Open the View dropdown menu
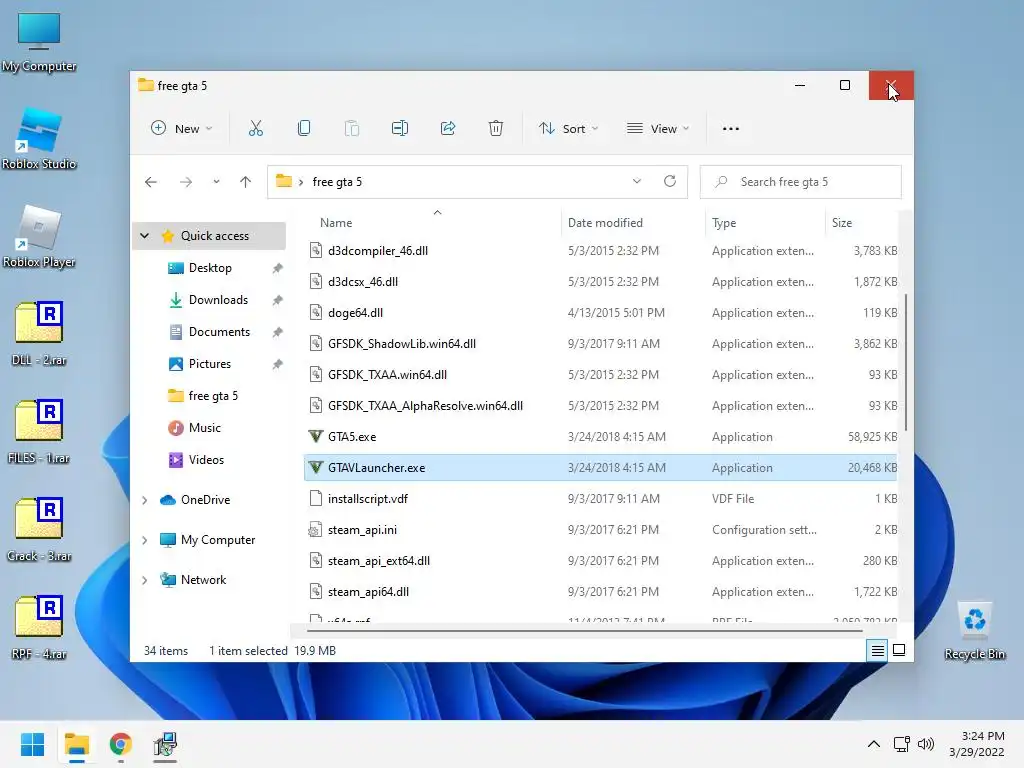1024x768 pixels. tap(658, 129)
